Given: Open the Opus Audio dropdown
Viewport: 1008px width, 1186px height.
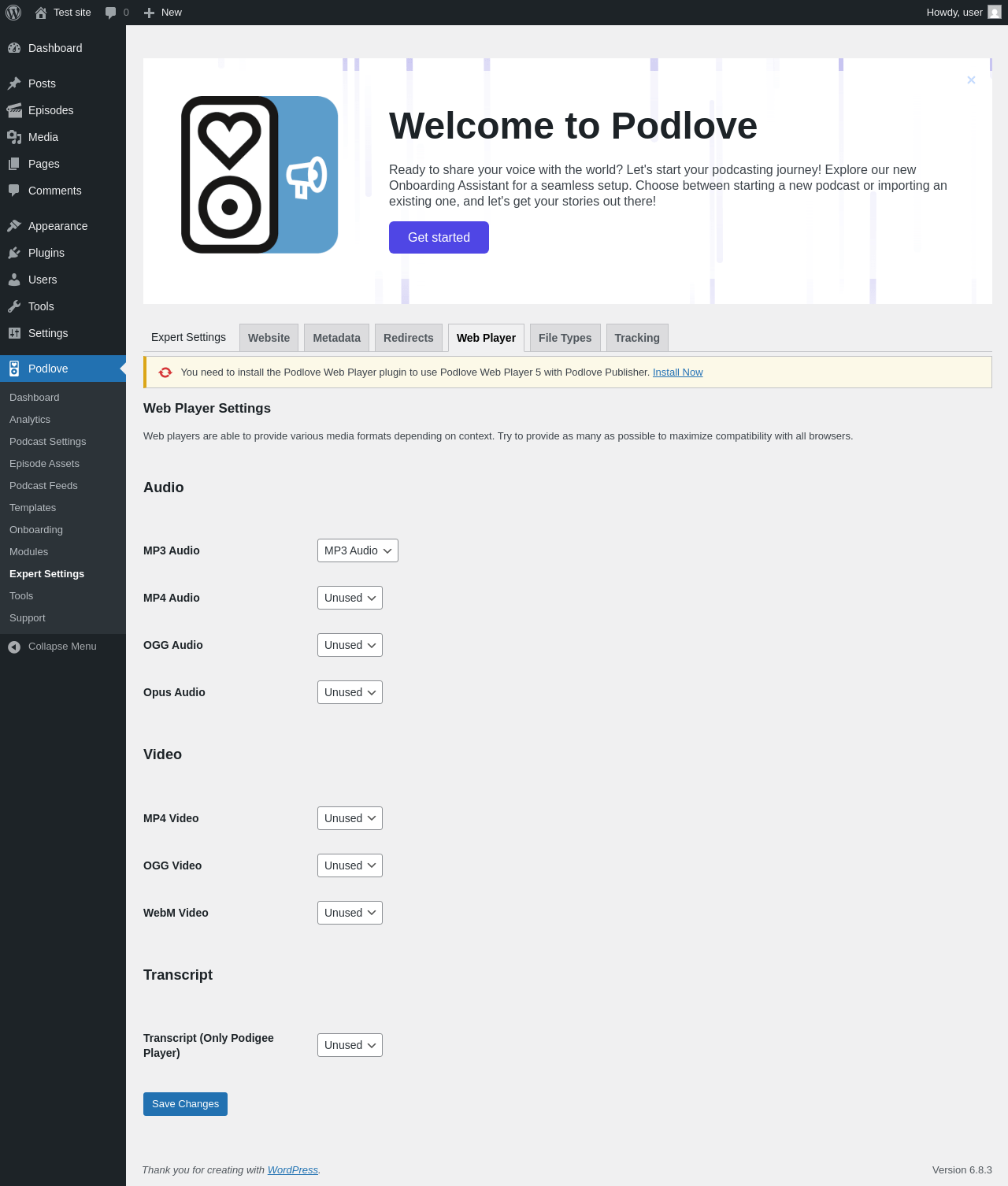Looking at the screenshot, I should (350, 692).
